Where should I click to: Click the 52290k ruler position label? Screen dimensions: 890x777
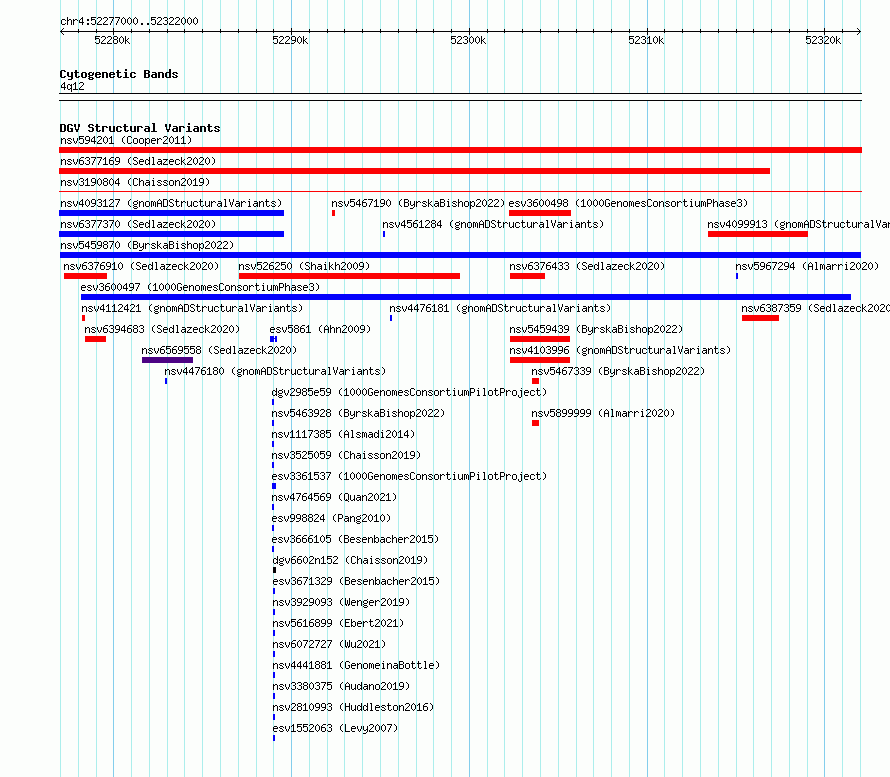(x=290, y=40)
